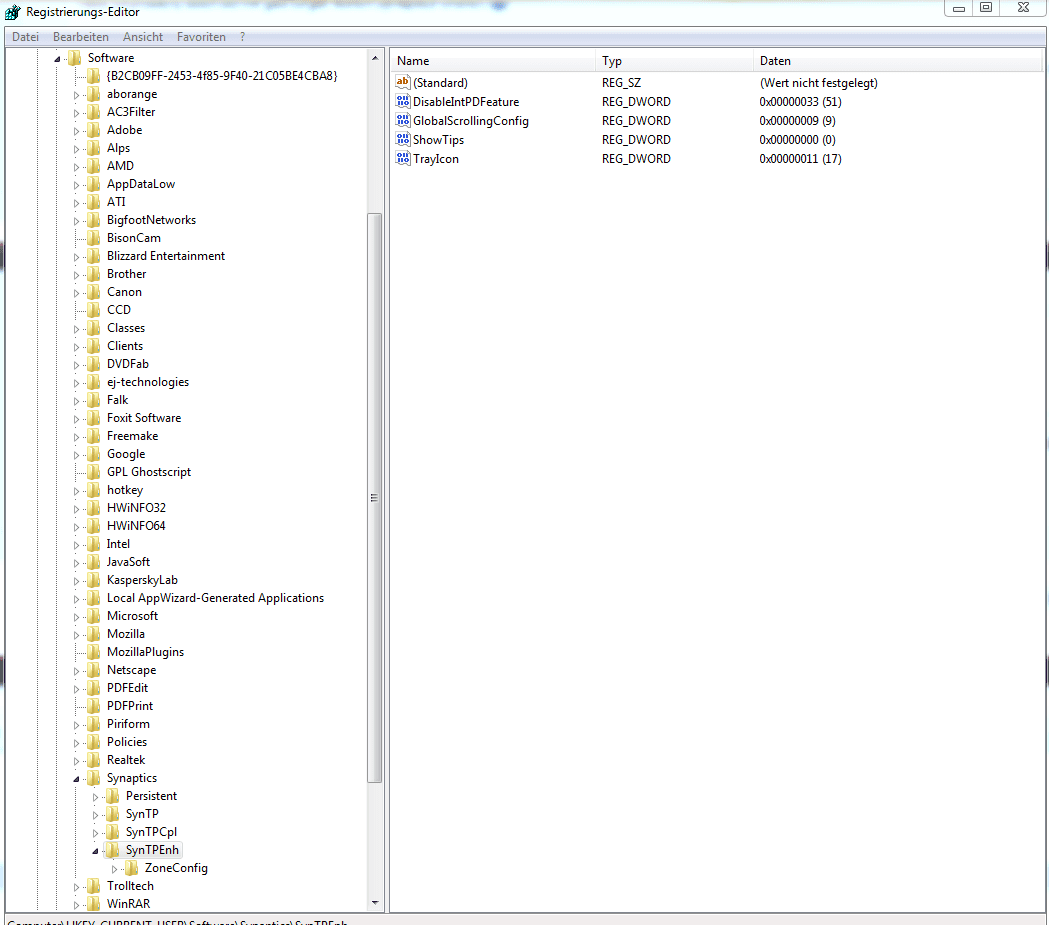This screenshot has width=1049, height=925.
Task: Select the GPL Ghostscript key
Action: pos(149,472)
